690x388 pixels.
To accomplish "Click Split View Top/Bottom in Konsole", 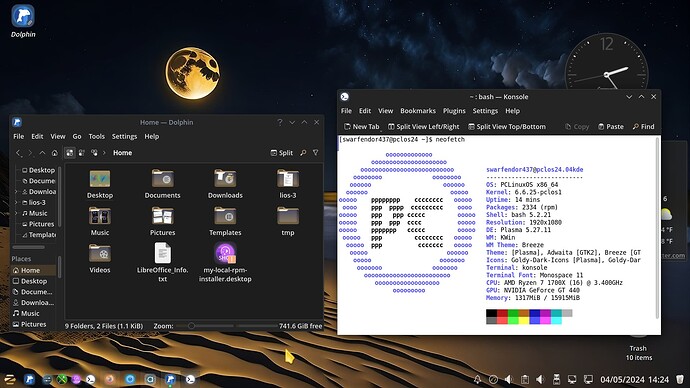I will tap(506, 127).
